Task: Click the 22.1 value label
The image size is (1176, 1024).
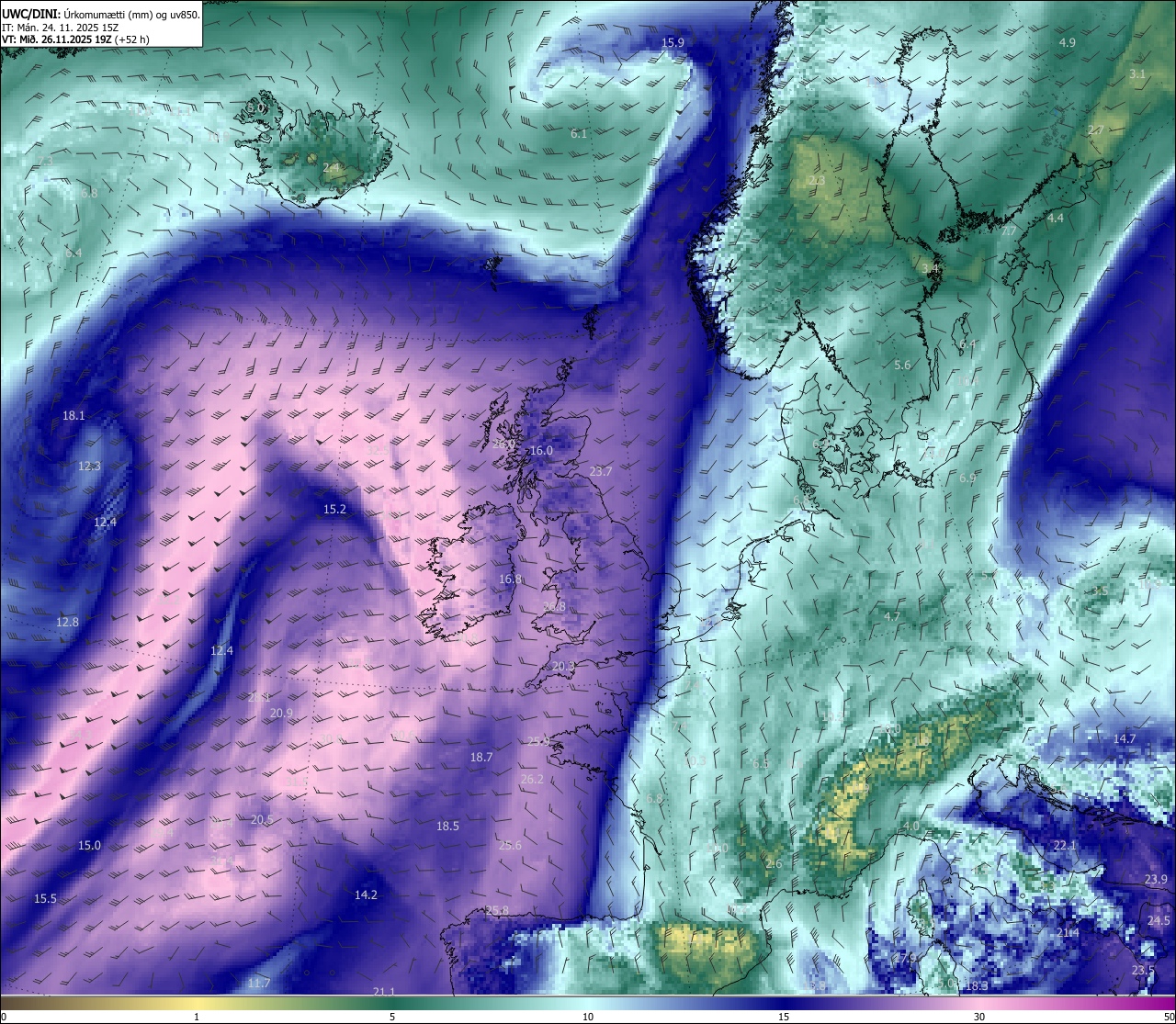Action: [x=1064, y=846]
